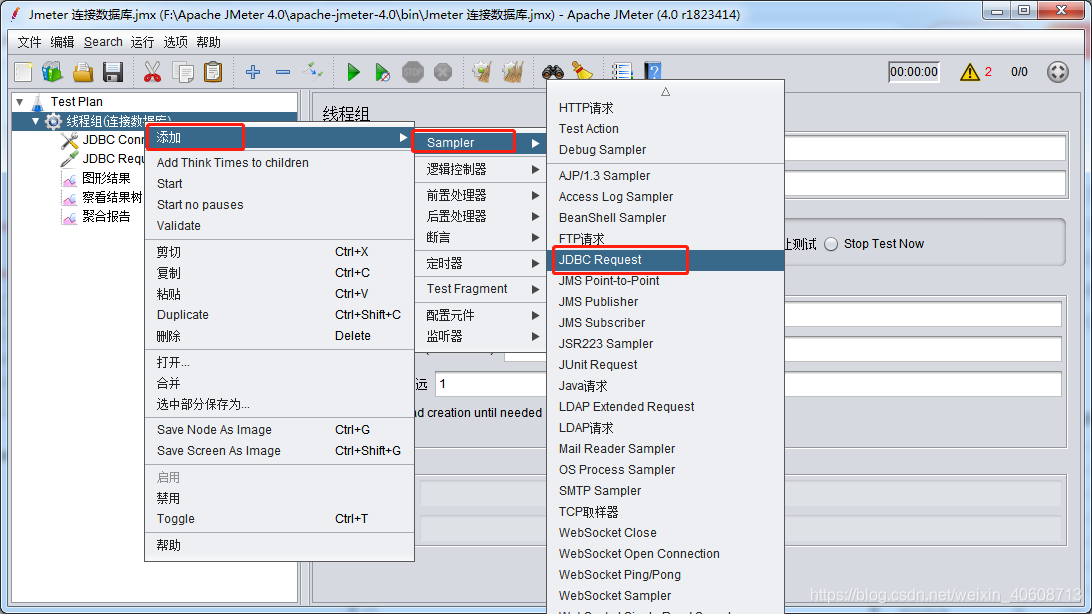Image resolution: width=1092 pixels, height=614 pixels.
Task: Select the JDBC Connection tree item
Action: (x=113, y=140)
